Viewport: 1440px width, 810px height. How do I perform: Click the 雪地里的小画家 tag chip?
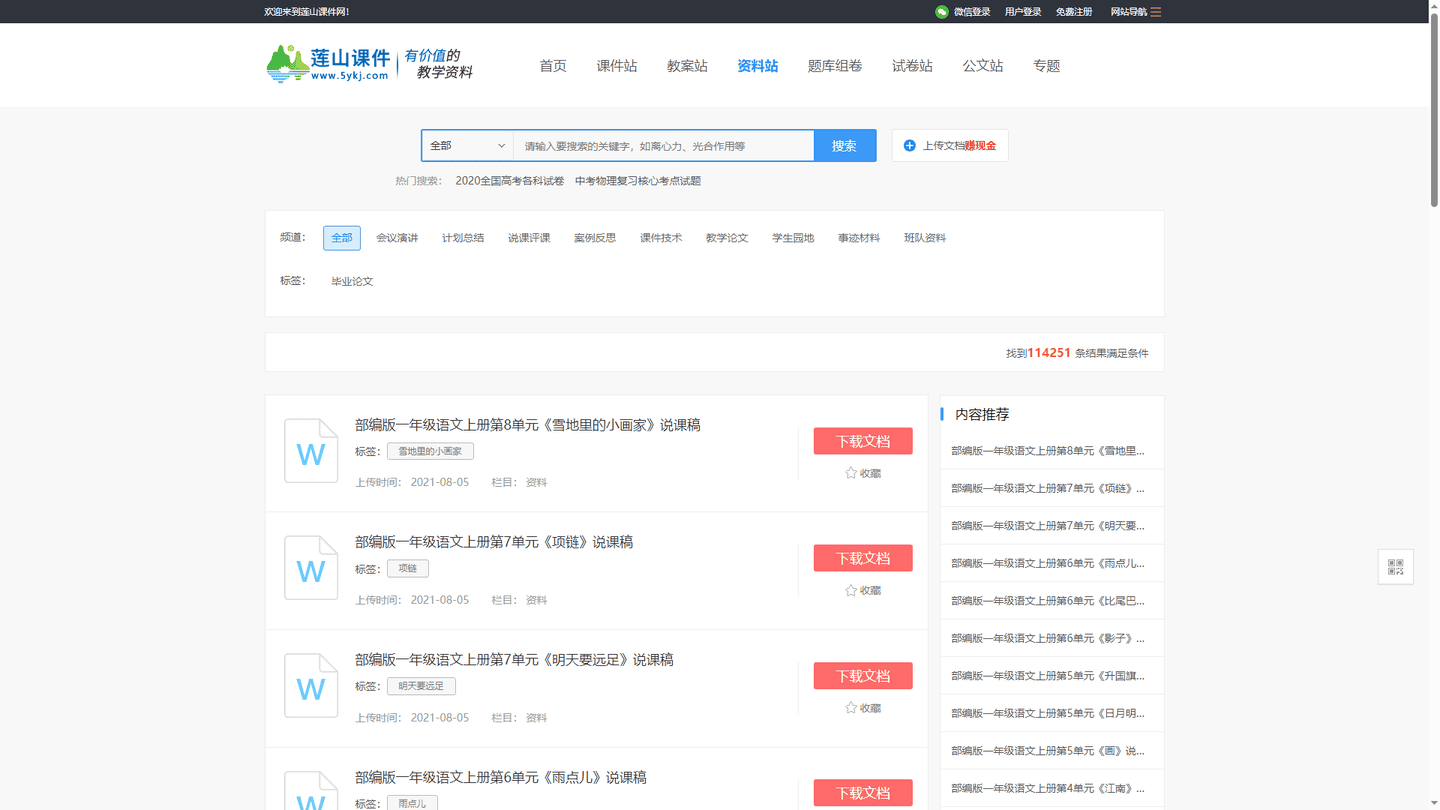tap(430, 451)
